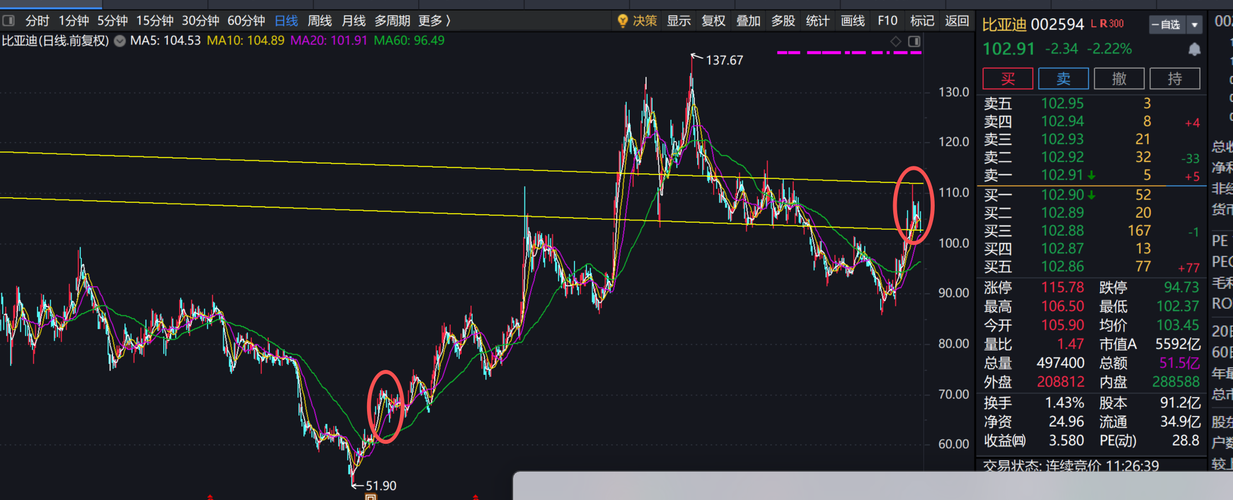
Task: Select the 5分钟 period
Action: (112, 20)
